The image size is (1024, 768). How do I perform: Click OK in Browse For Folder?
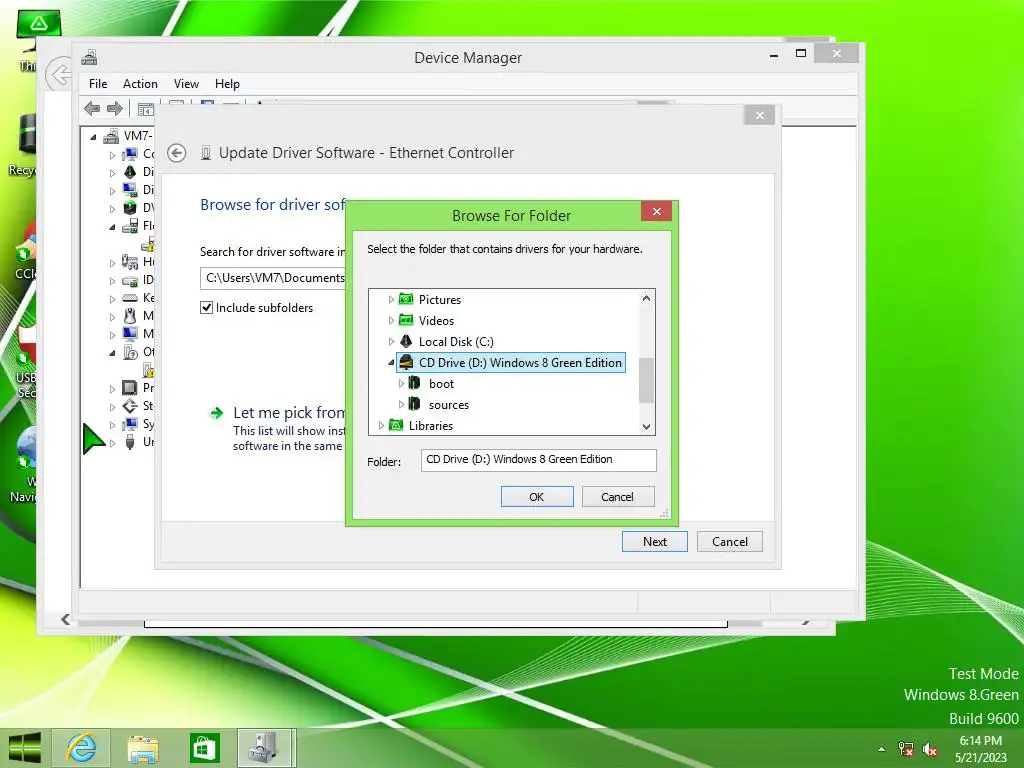537,496
